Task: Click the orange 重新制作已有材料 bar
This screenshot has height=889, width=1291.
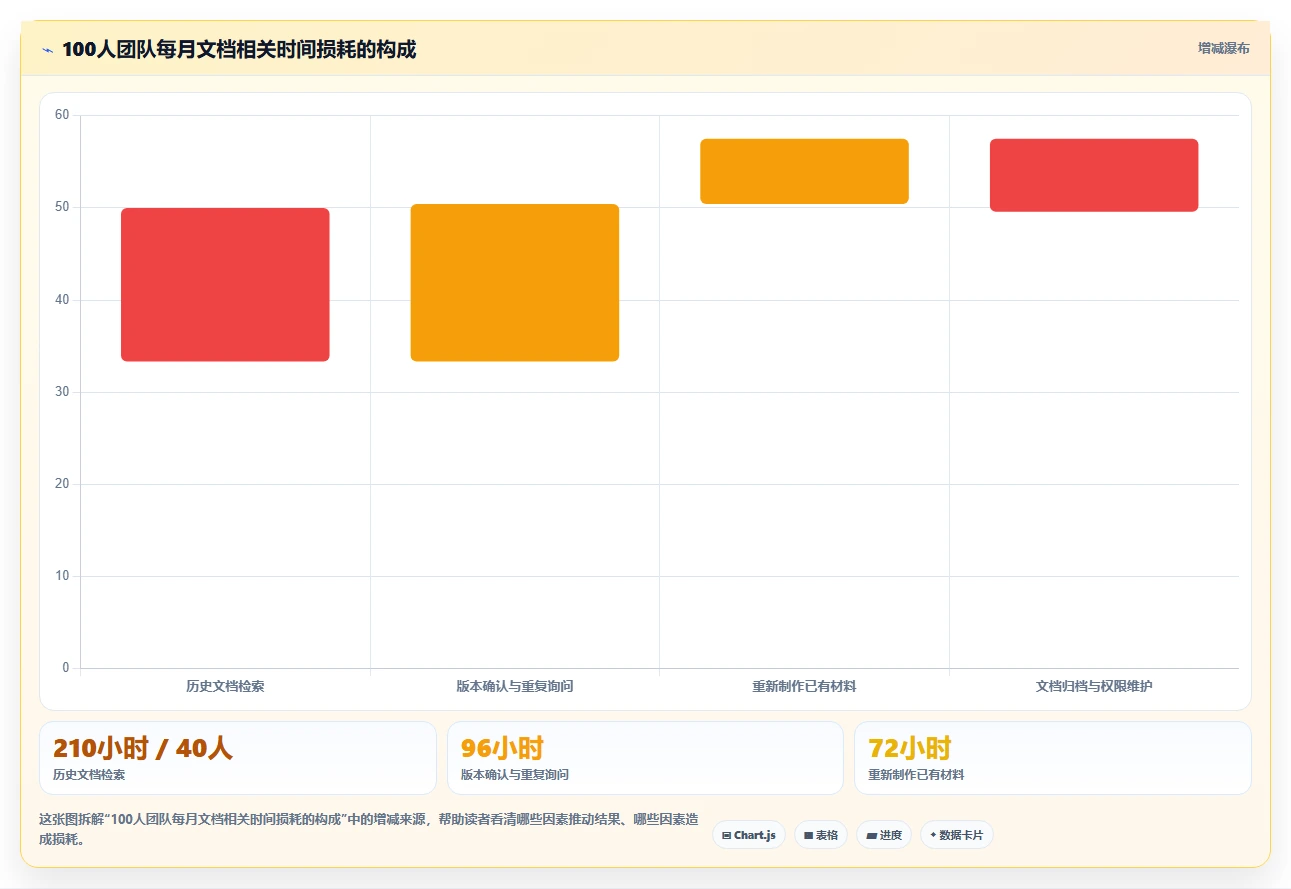Action: (805, 171)
